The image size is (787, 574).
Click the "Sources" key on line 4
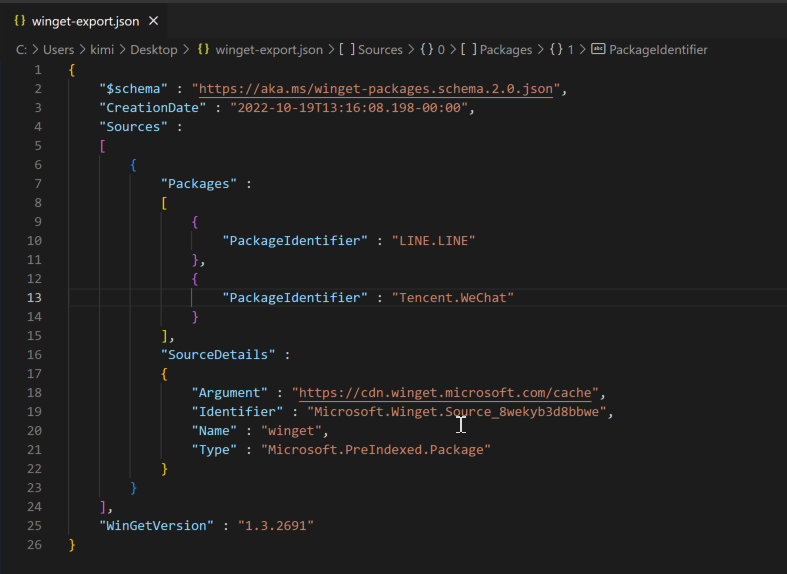pyautogui.click(x=133, y=127)
